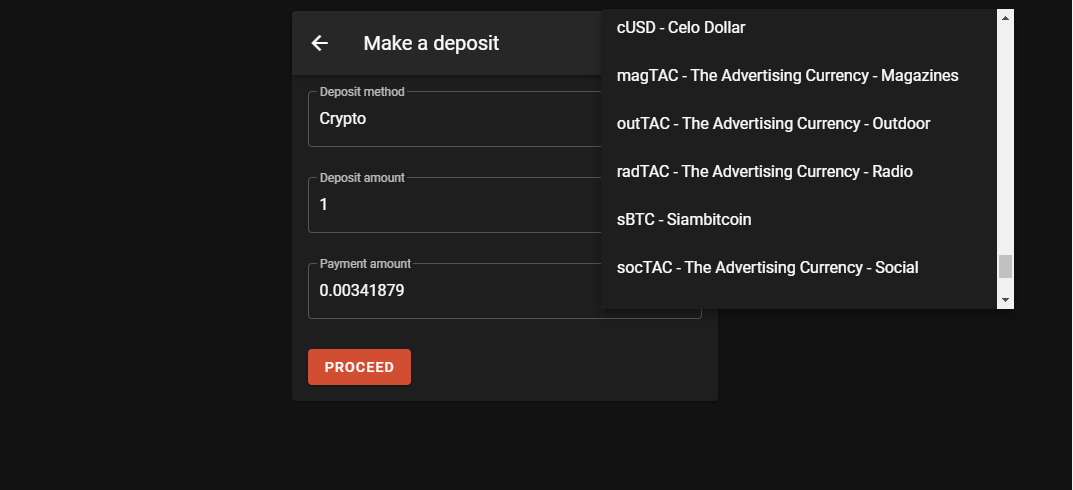Click the PROCEED button

pos(359,367)
